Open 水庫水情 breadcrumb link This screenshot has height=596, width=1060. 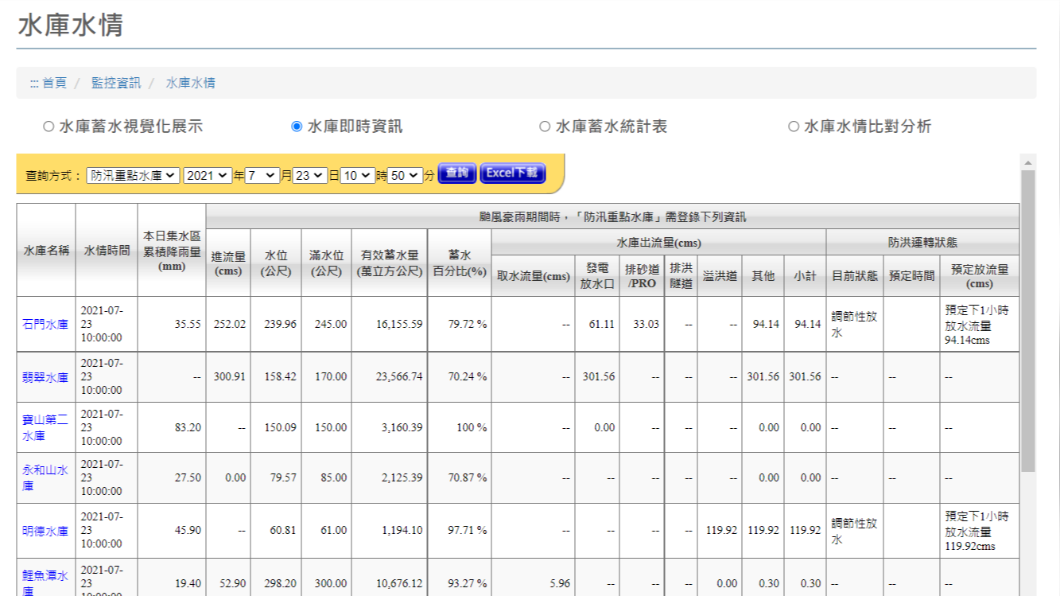coord(190,83)
